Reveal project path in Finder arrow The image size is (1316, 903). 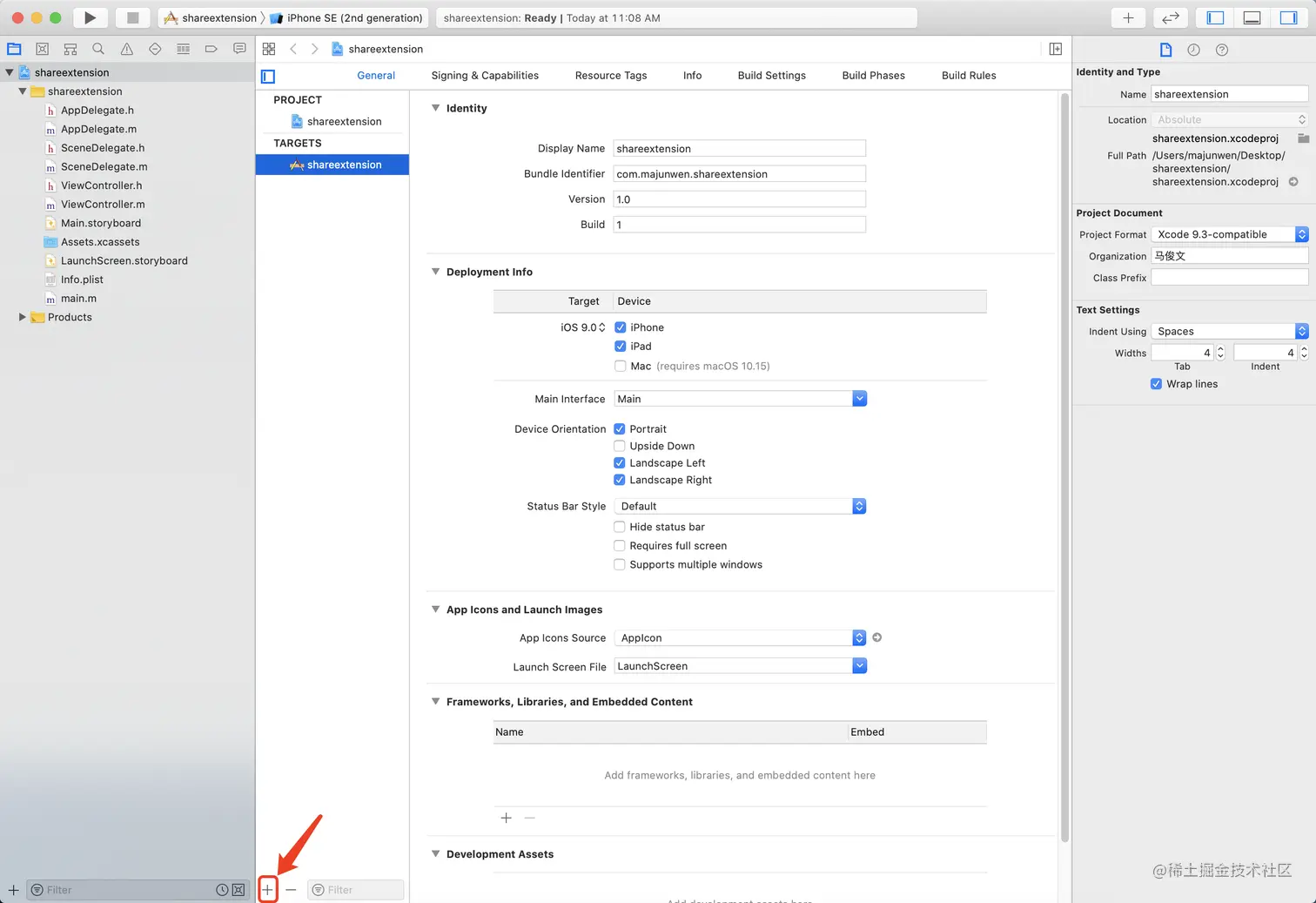1293,182
